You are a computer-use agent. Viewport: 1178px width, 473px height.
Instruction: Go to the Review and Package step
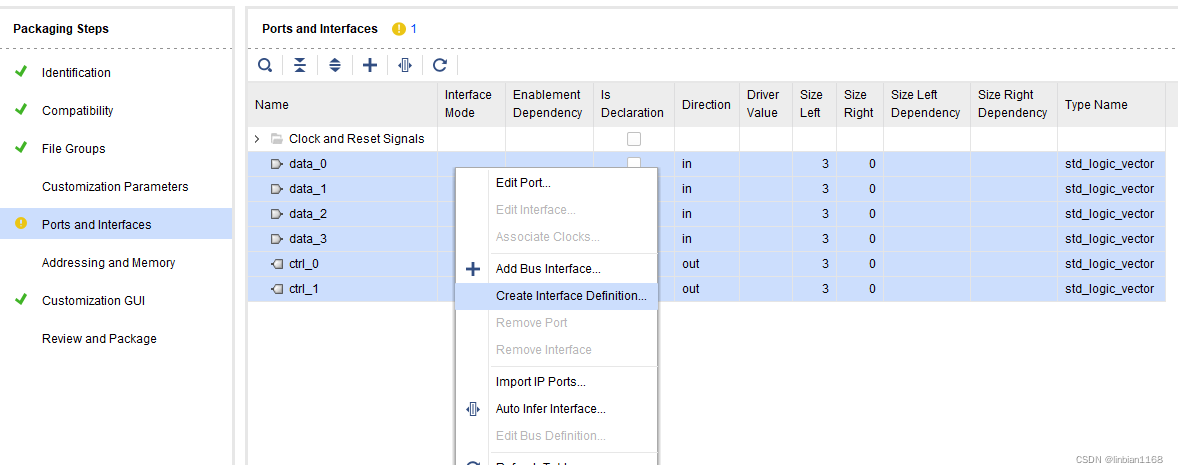tap(99, 339)
